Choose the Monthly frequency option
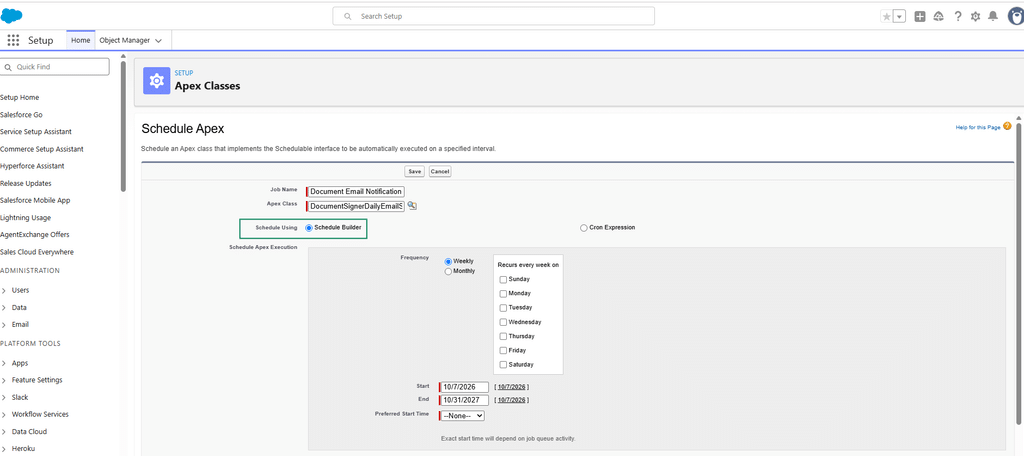The width and height of the screenshot is (1024, 456). click(449, 271)
